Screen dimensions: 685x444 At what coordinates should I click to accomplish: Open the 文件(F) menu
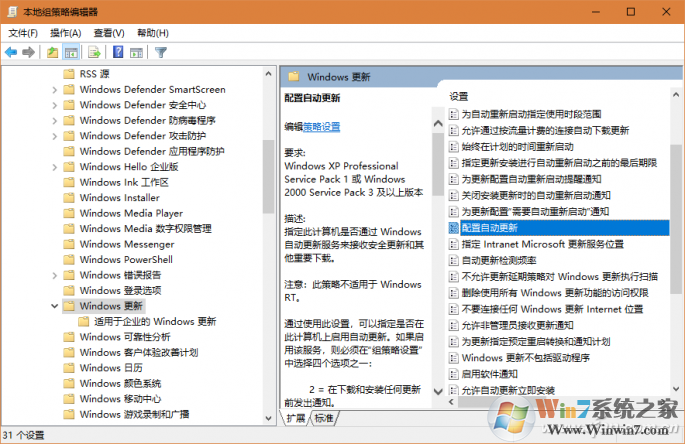23,33
